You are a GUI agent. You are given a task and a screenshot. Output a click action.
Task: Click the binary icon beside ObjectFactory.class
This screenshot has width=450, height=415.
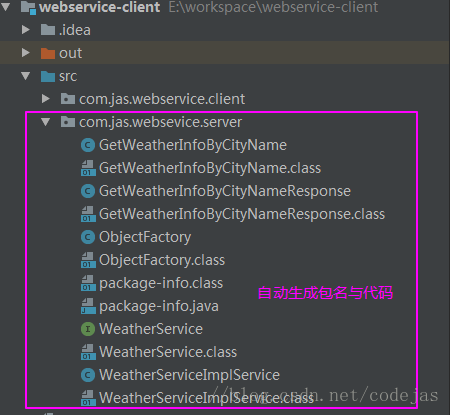tap(88, 260)
